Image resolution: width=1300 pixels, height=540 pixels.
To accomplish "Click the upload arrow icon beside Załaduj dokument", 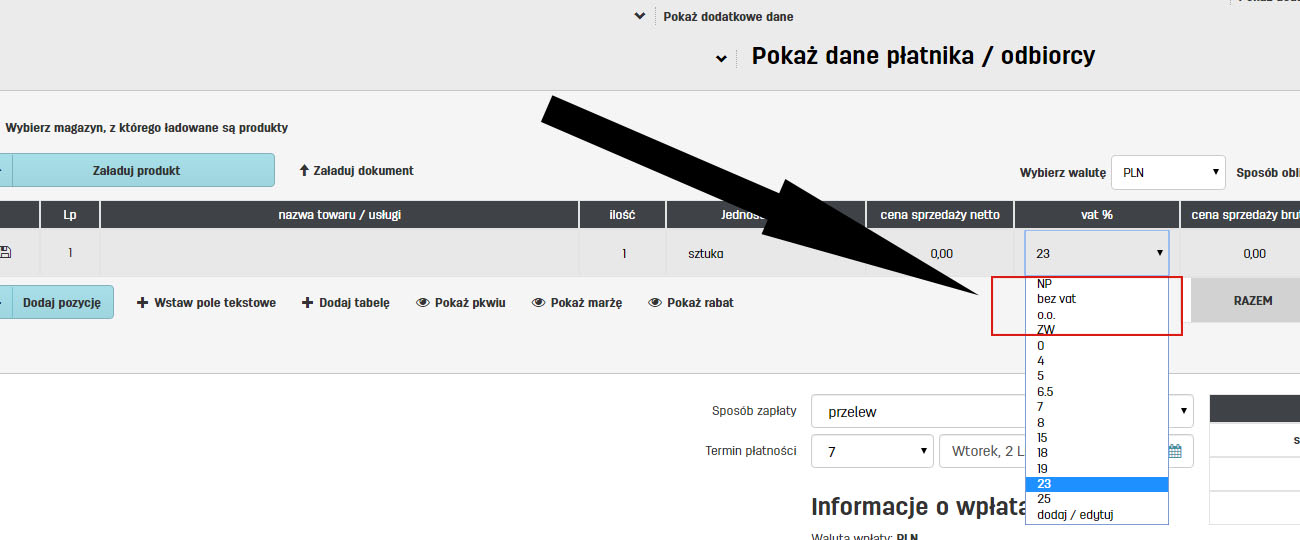I will click(304, 171).
